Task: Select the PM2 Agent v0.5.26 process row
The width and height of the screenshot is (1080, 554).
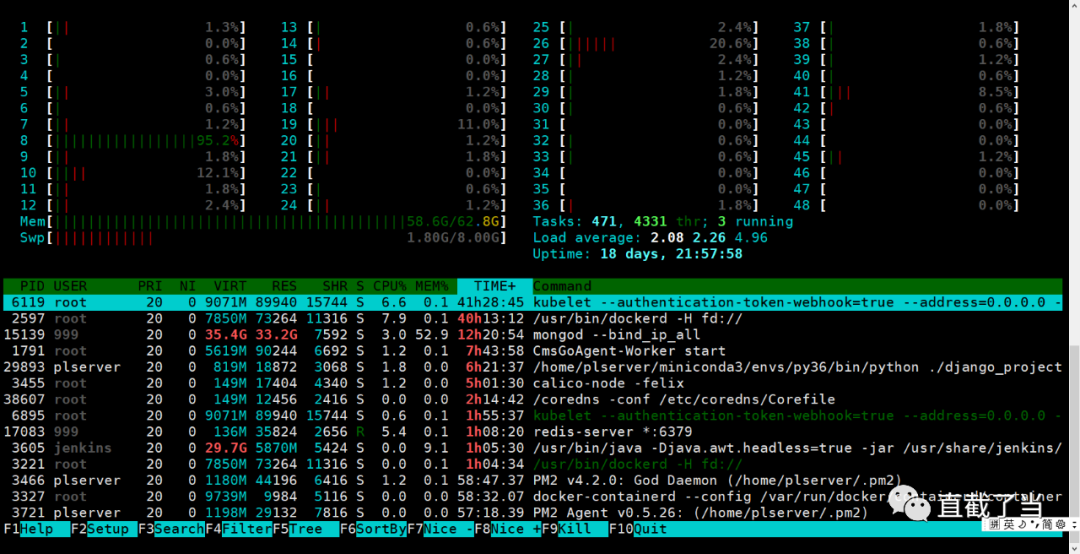Action: [533, 513]
